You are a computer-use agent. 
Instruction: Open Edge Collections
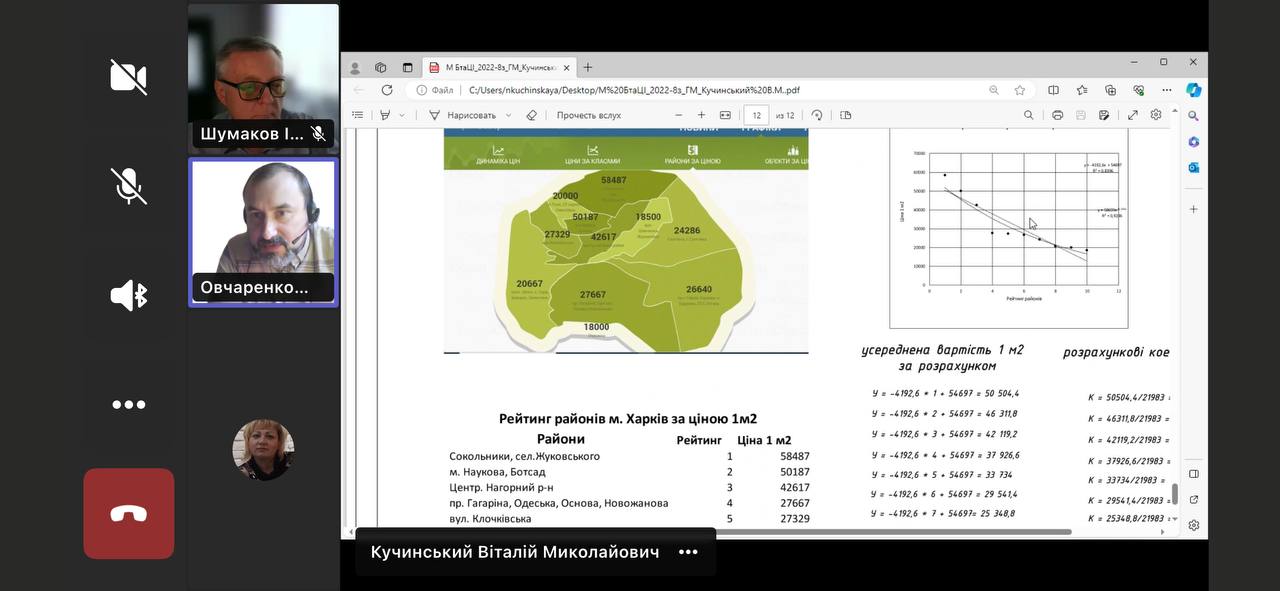pyautogui.click(x=1110, y=90)
